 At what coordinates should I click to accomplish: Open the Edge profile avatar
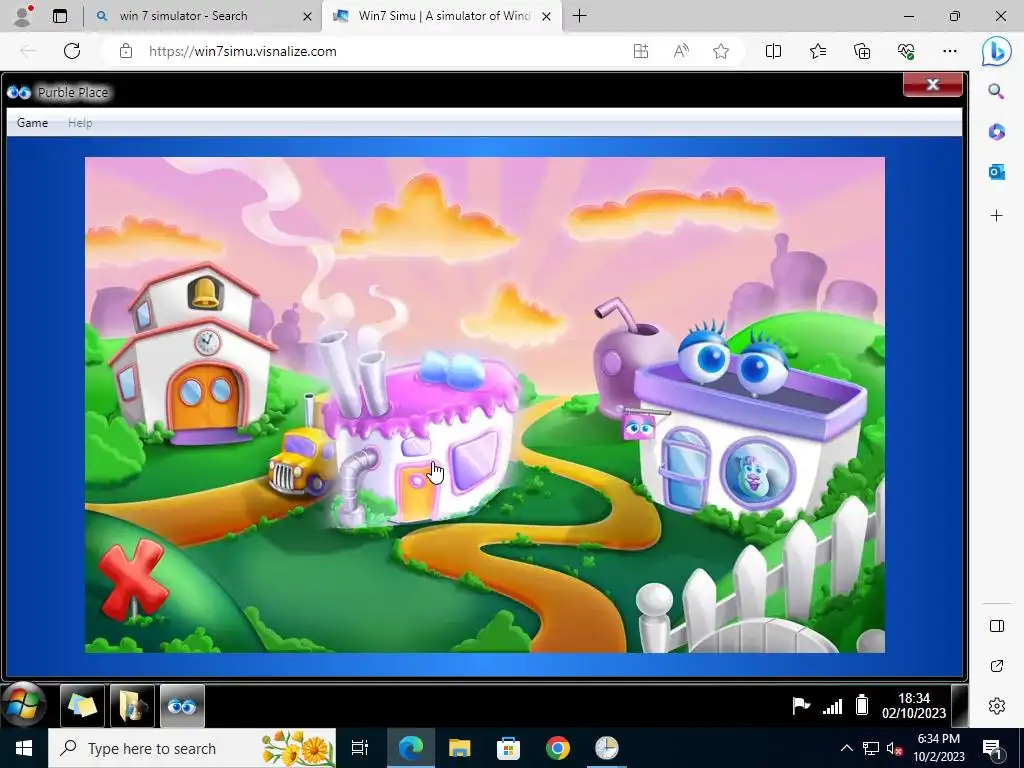23,16
